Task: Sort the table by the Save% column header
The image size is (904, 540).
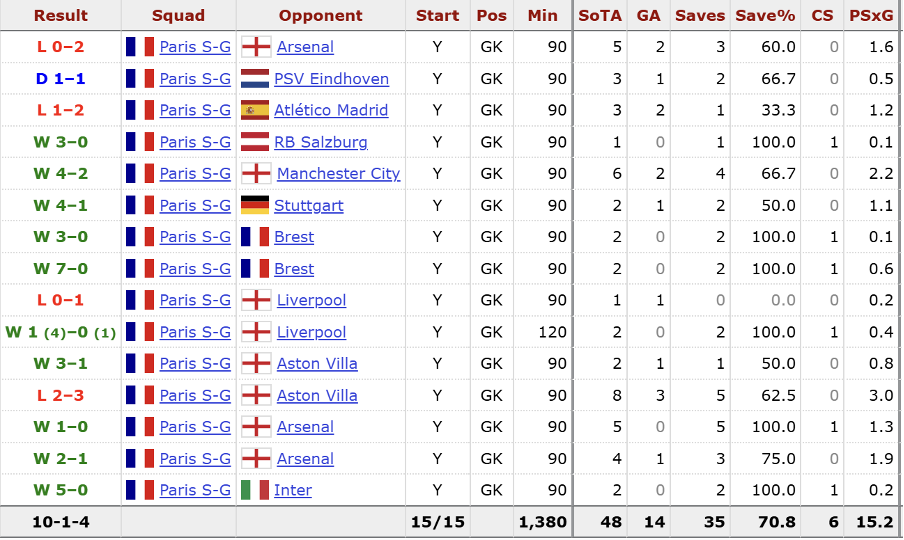Action: 764,15
